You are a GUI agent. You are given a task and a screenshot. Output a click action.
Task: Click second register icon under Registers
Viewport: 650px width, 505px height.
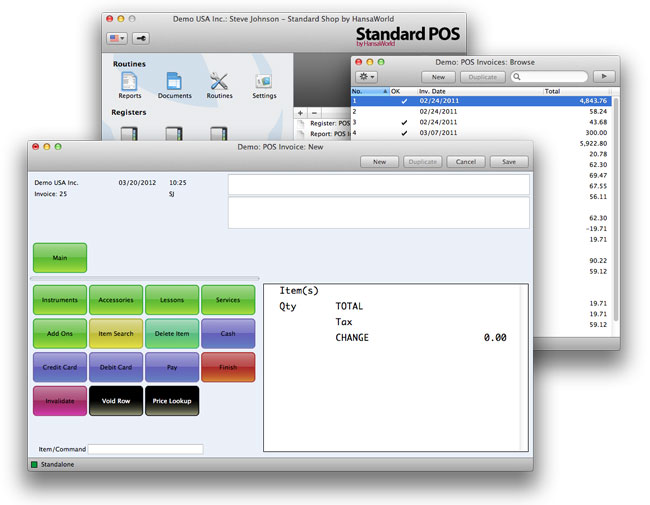point(174,134)
